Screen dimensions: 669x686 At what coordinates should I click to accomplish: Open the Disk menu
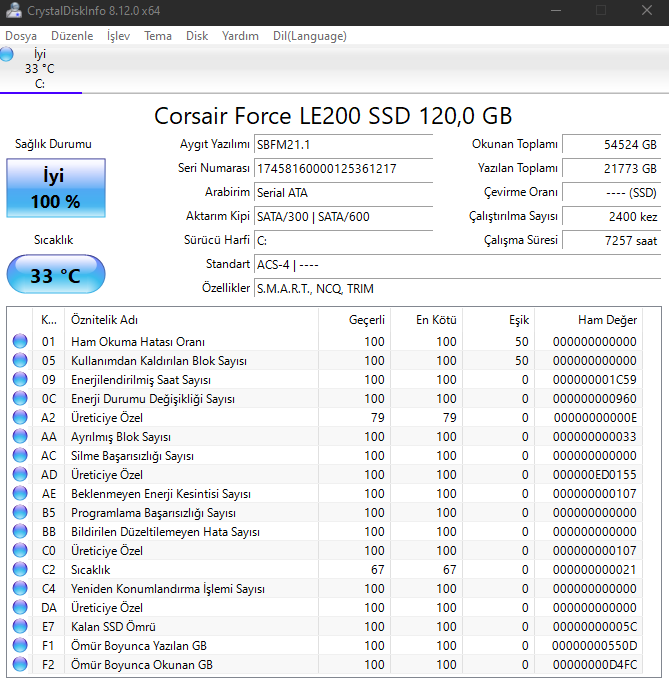[x=197, y=36]
